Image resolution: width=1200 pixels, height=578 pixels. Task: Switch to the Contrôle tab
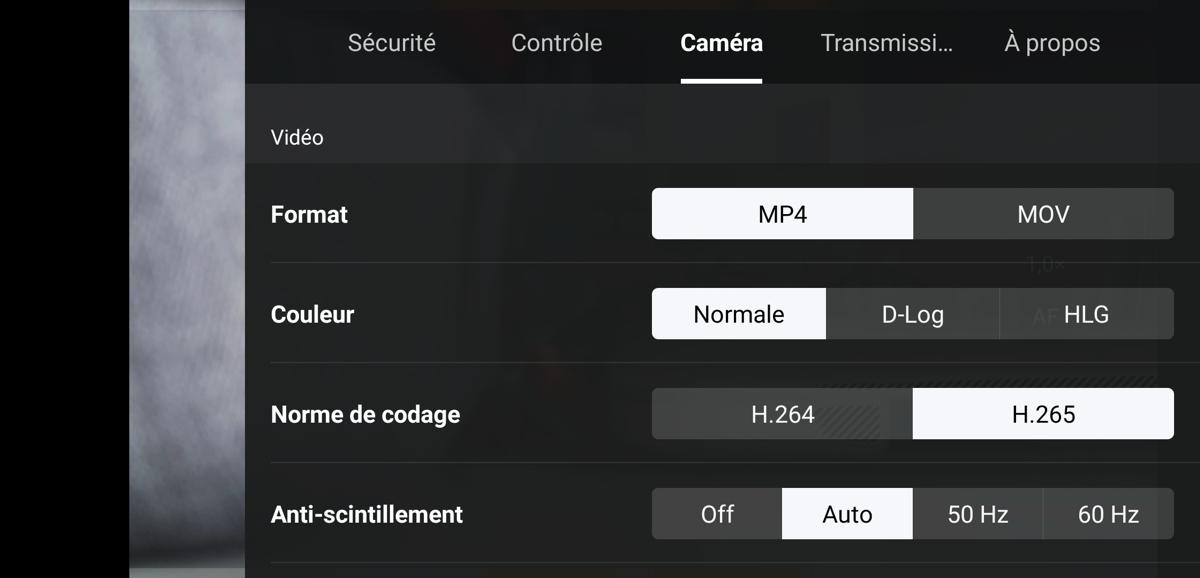tap(556, 43)
